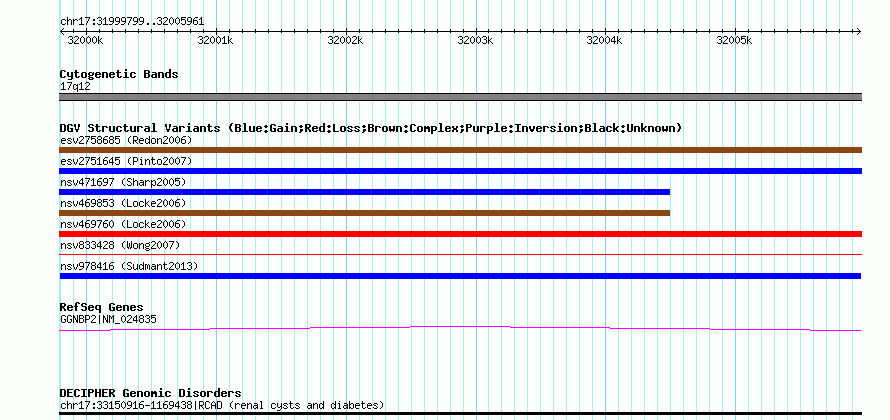Select the brown esv2758685 complex variant bar
Viewport: 890px width, 420px height.
[x=460, y=150]
